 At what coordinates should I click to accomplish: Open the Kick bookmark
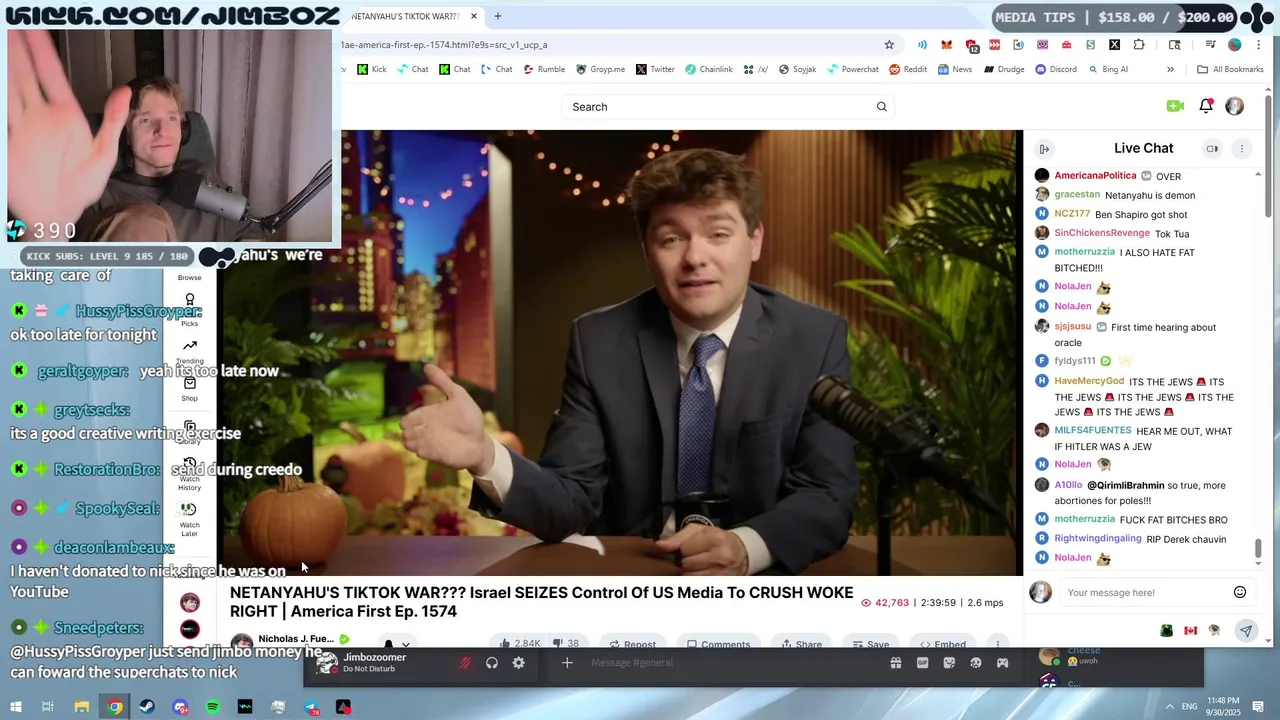371,70
